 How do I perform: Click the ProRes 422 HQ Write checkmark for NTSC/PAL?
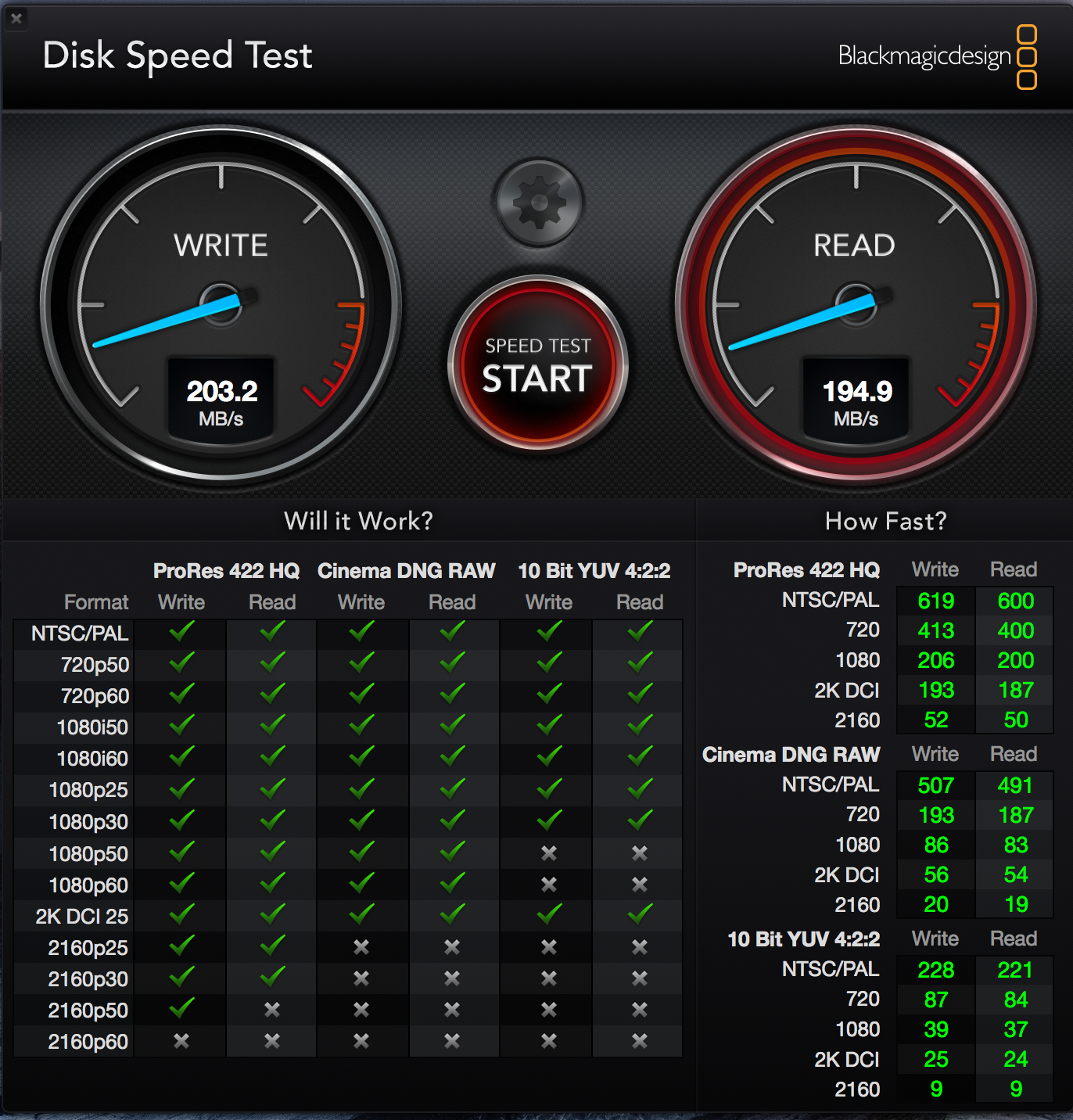(x=181, y=632)
